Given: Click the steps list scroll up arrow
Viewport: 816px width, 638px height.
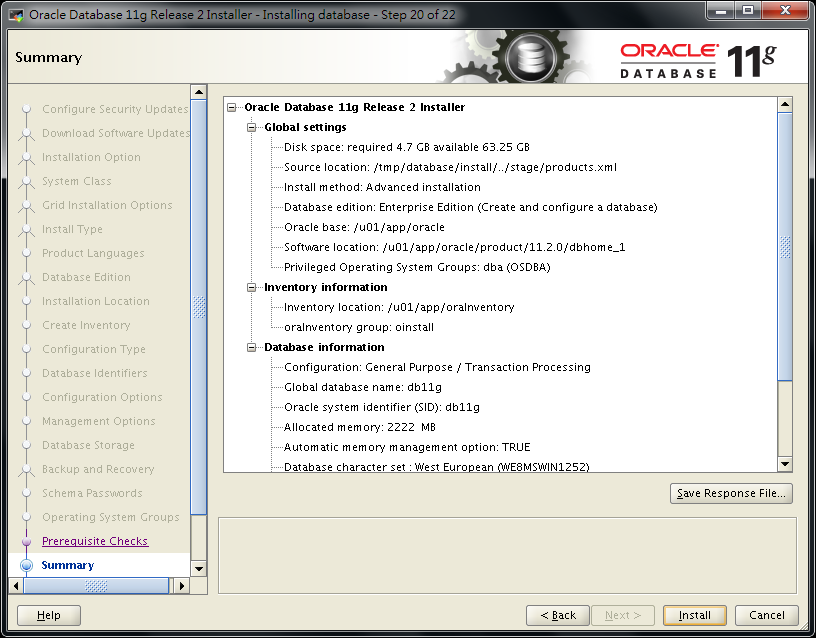Looking at the screenshot, I should [x=199, y=92].
